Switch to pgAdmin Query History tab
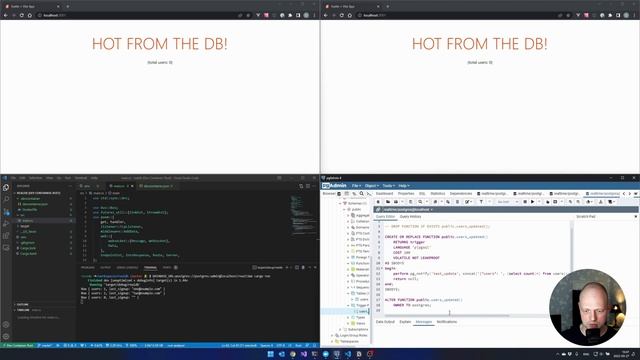 [x=410, y=217]
